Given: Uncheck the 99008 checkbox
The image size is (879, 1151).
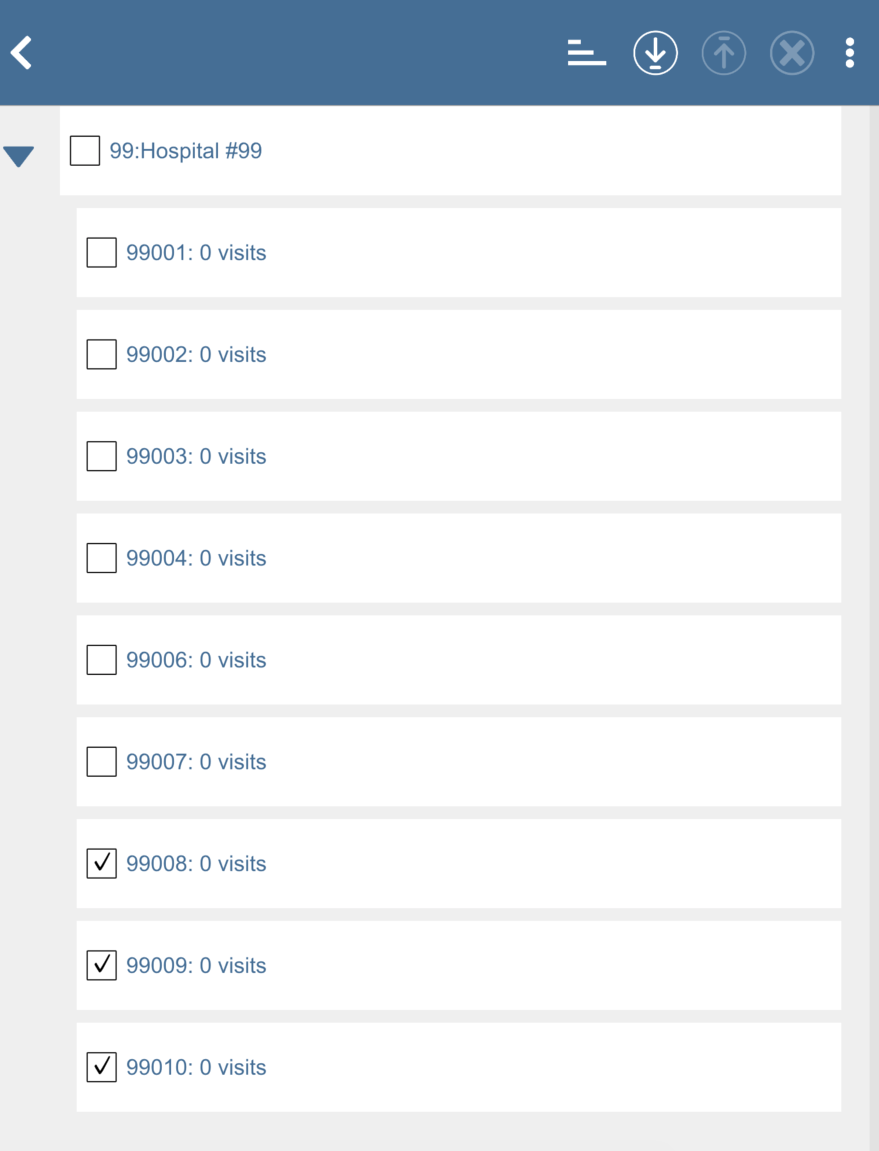Looking at the screenshot, I should [101, 864].
